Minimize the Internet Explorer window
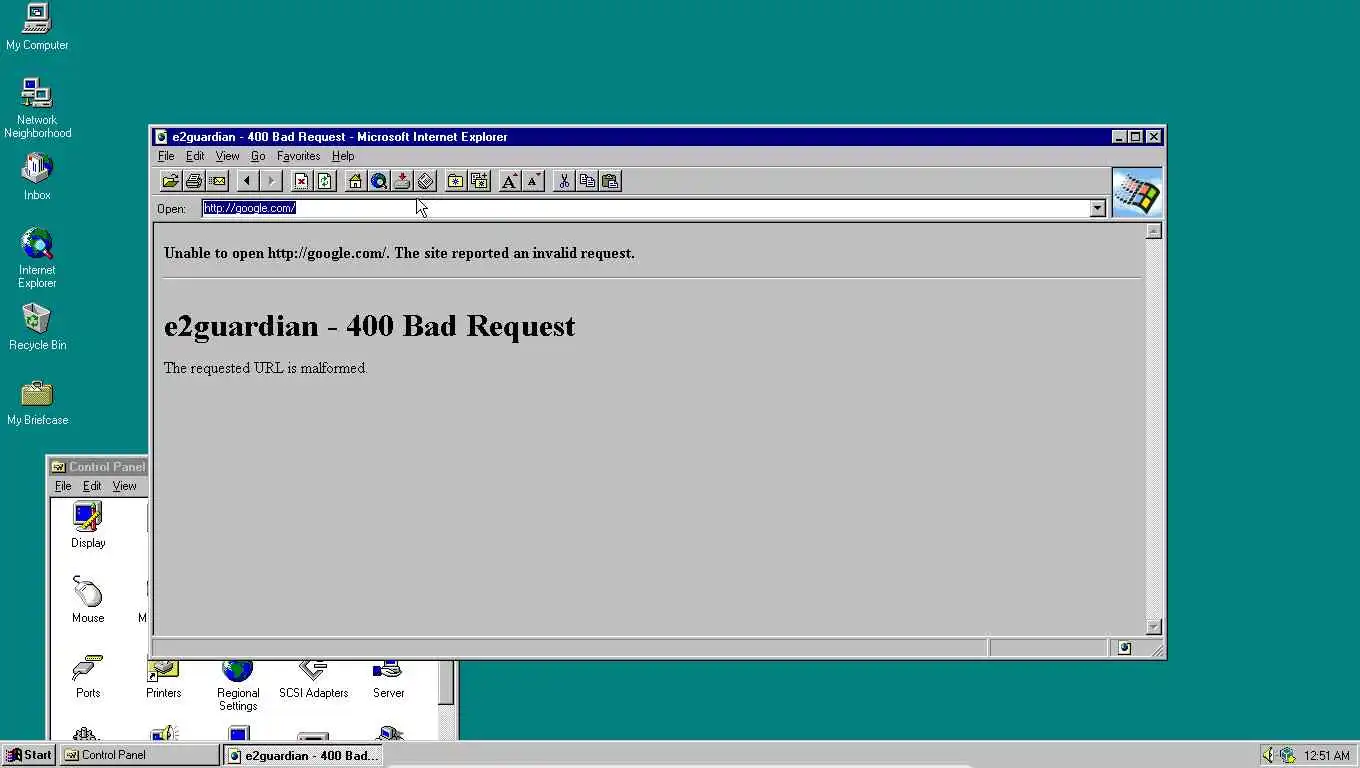Viewport: 1360px width, 768px height. coord(1120,137)
